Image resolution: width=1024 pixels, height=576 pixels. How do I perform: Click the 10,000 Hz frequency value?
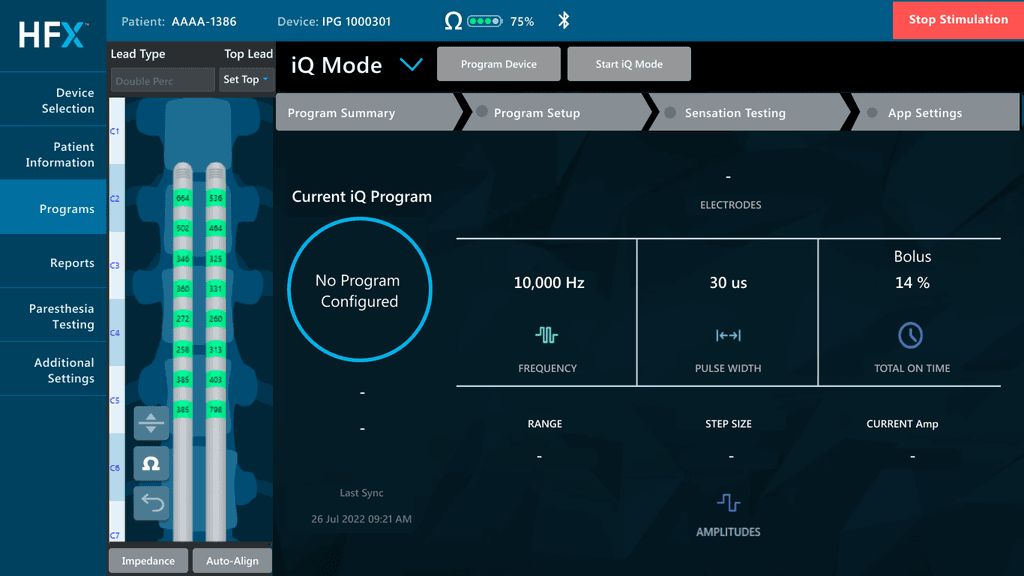click(549, 283)
